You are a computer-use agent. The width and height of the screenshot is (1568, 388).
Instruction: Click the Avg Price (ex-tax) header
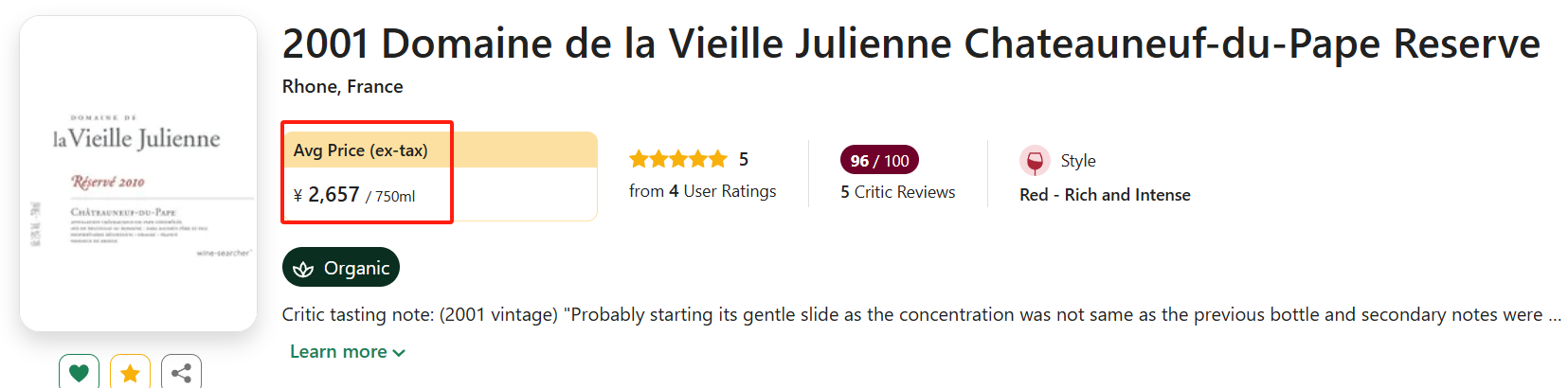(x=360, y=150)
